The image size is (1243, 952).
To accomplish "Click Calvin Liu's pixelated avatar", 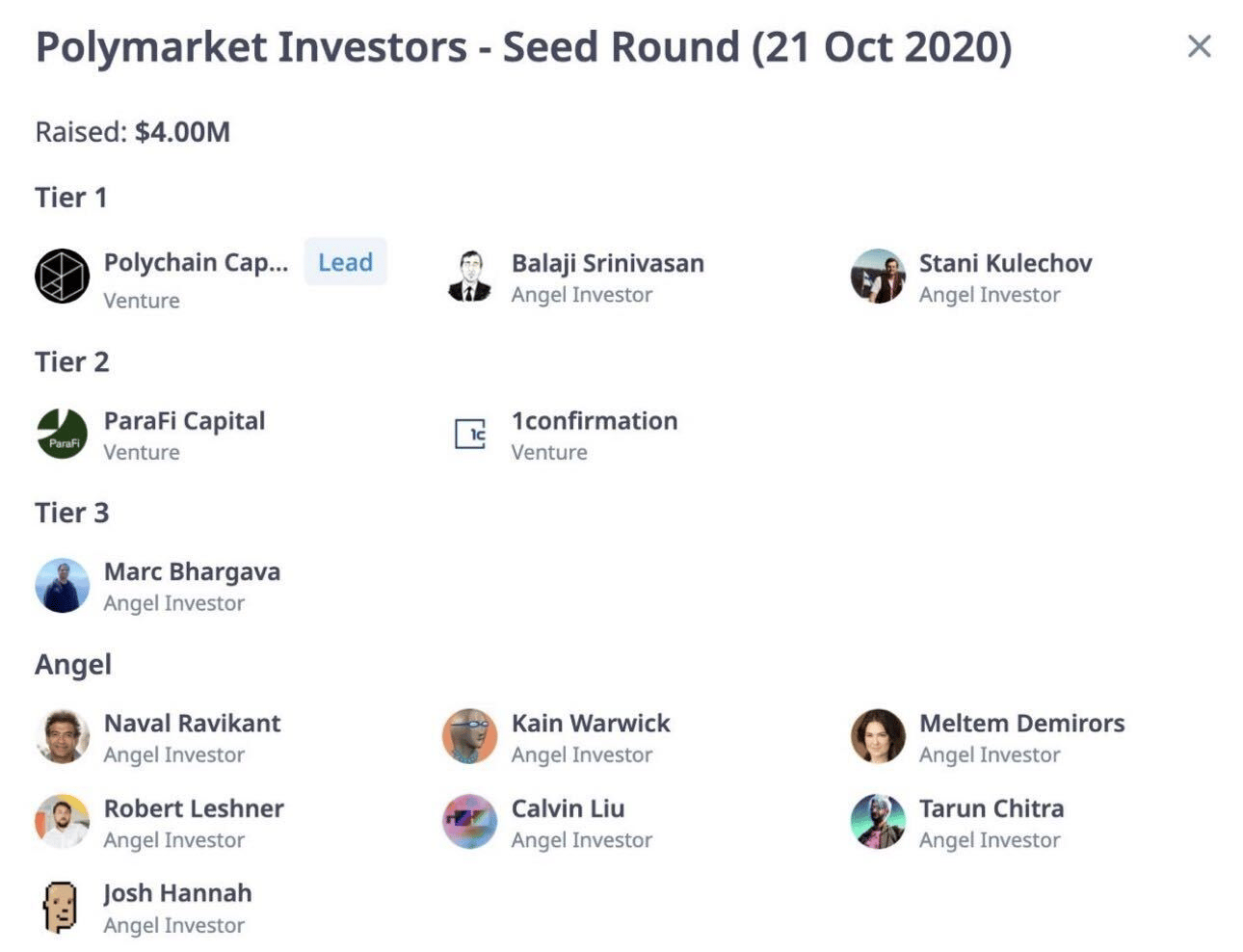I will point(470,822).
